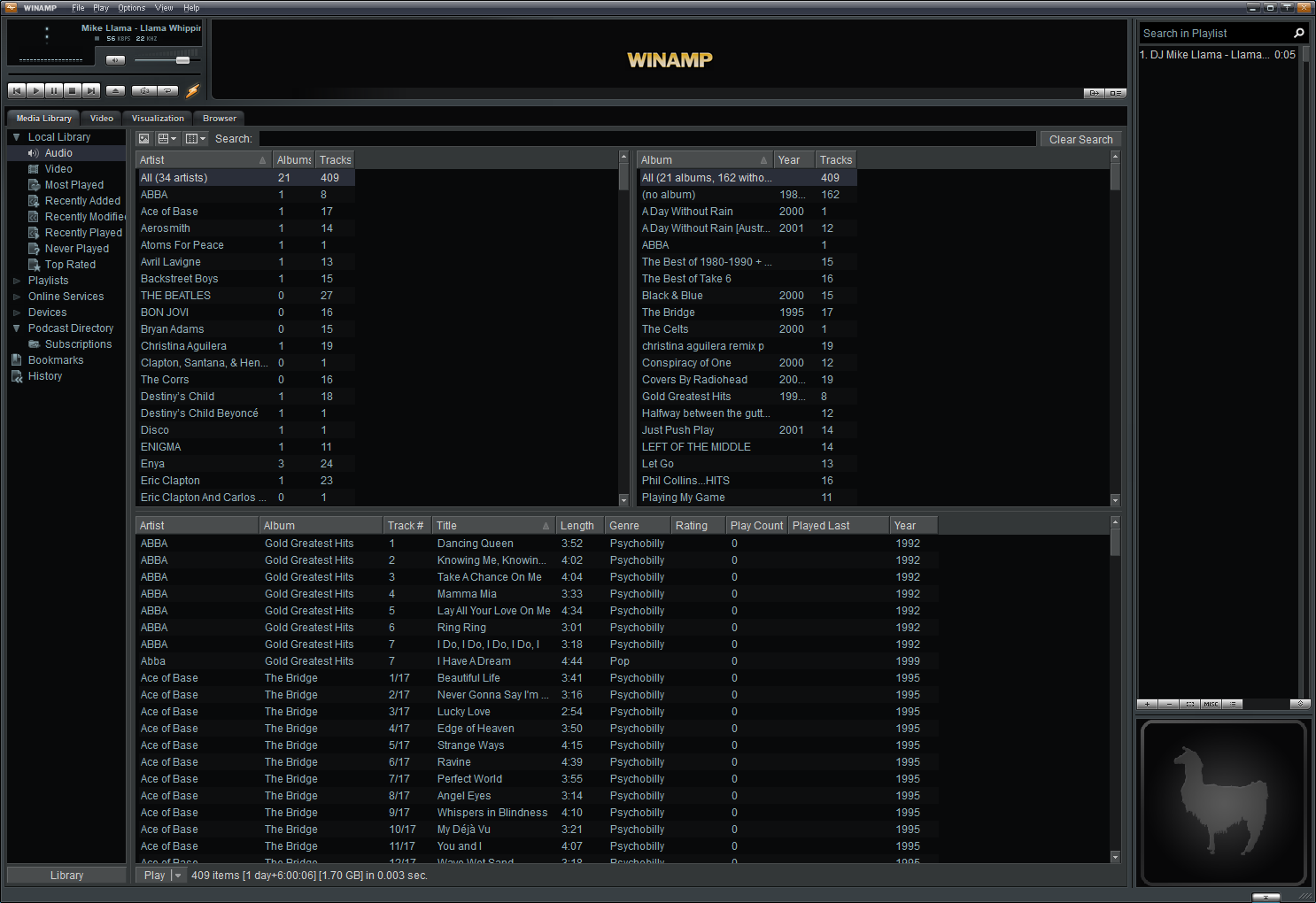Viewport: 1316px width, 903px height.
Task: Select DJ Mike Llama playlist entry
Action: pos(1218,55)
